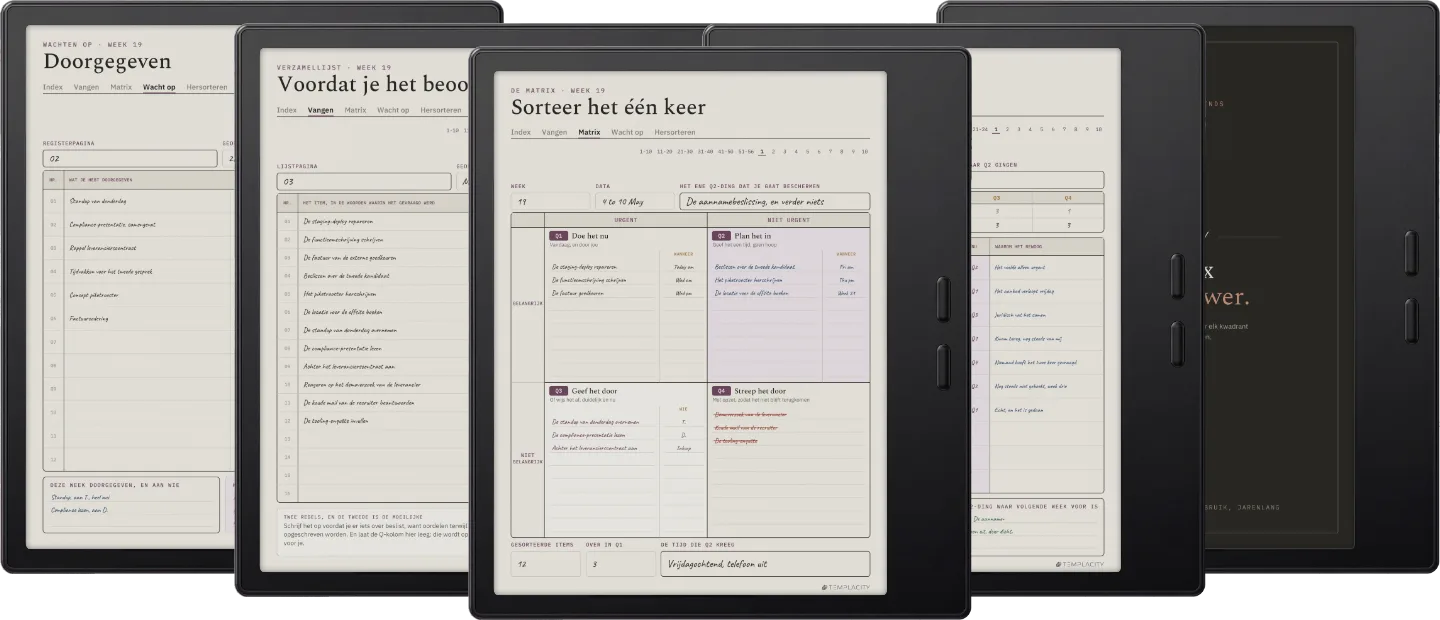Tap the Q1 badge beside 'Doe het nu'
The width and height of the screenshot is (1440, 620).
(559, 236)
